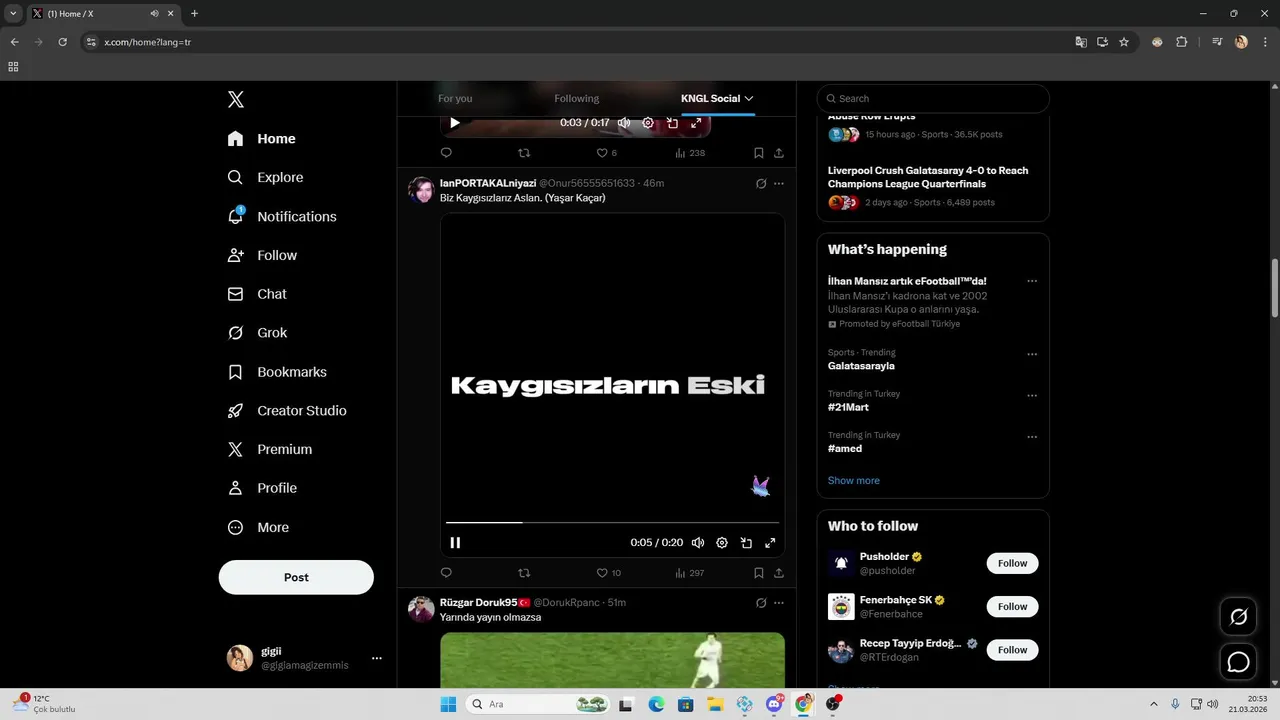Reload the page in Chrome toolbar
1280x720 pixels.
(62, 42)
